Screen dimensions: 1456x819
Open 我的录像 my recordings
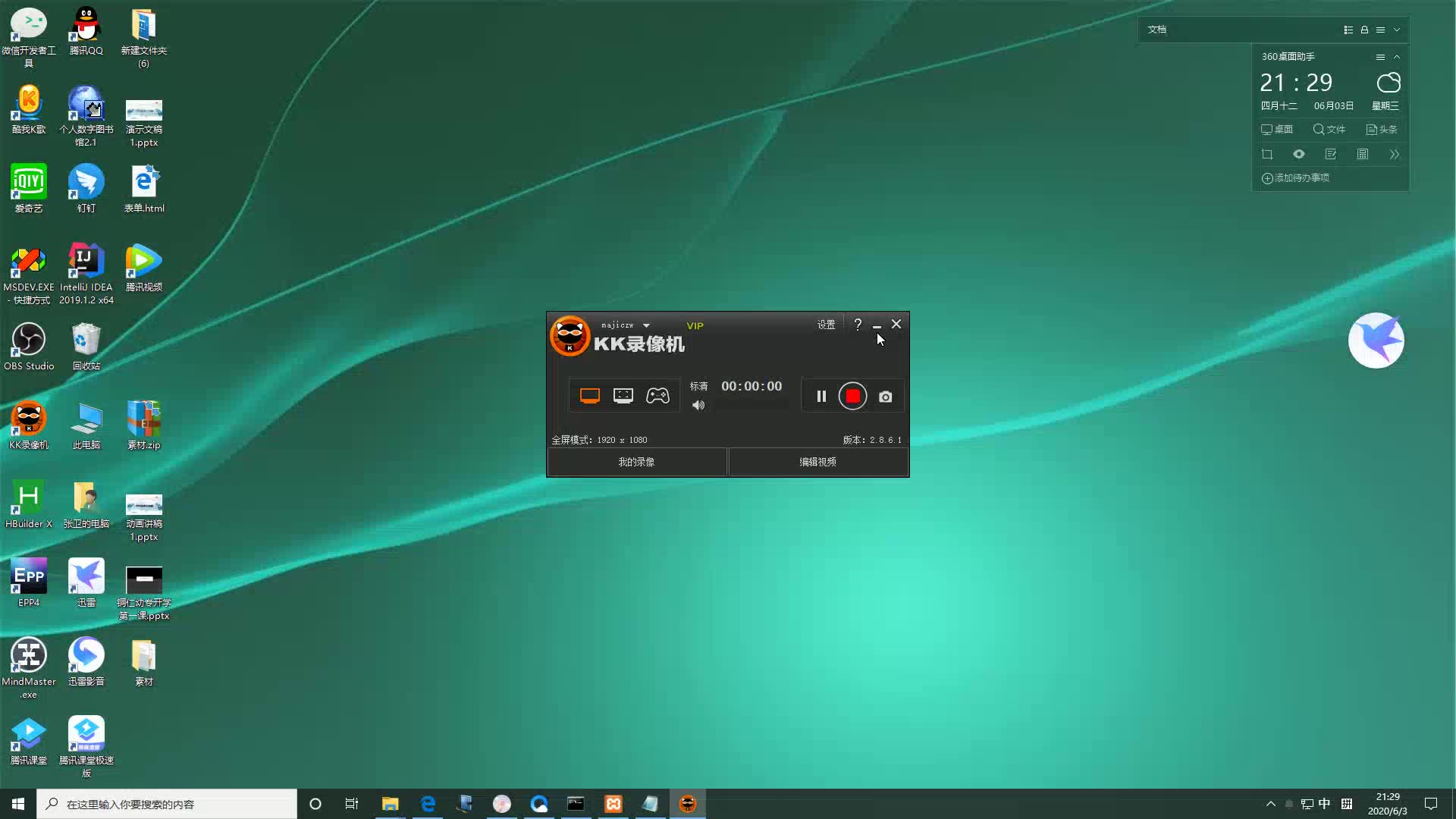tap(636, 462)
